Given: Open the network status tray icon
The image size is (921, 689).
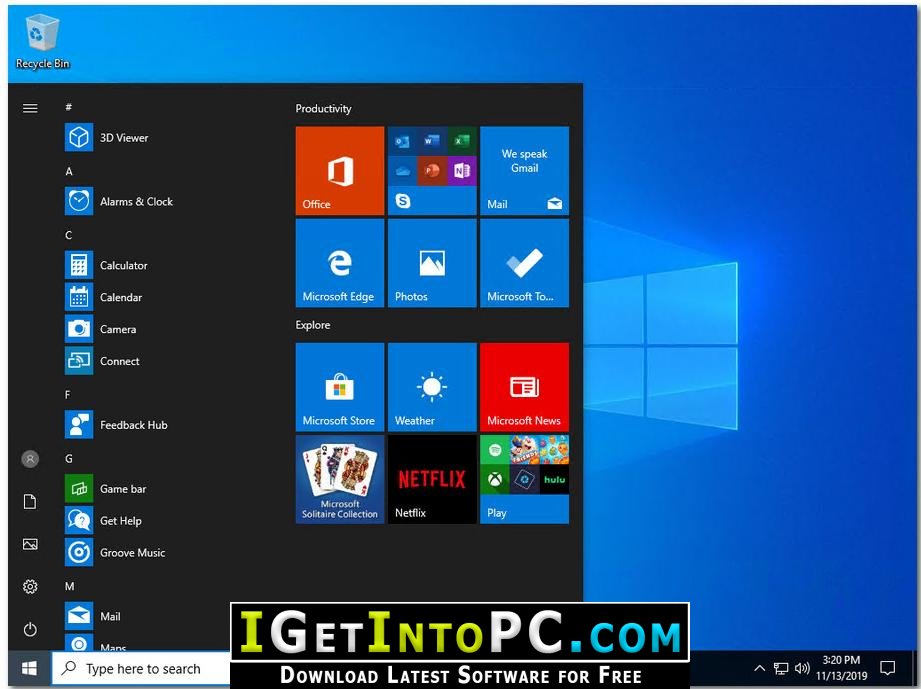Looking at the screenshot, I should click(781, 668).
